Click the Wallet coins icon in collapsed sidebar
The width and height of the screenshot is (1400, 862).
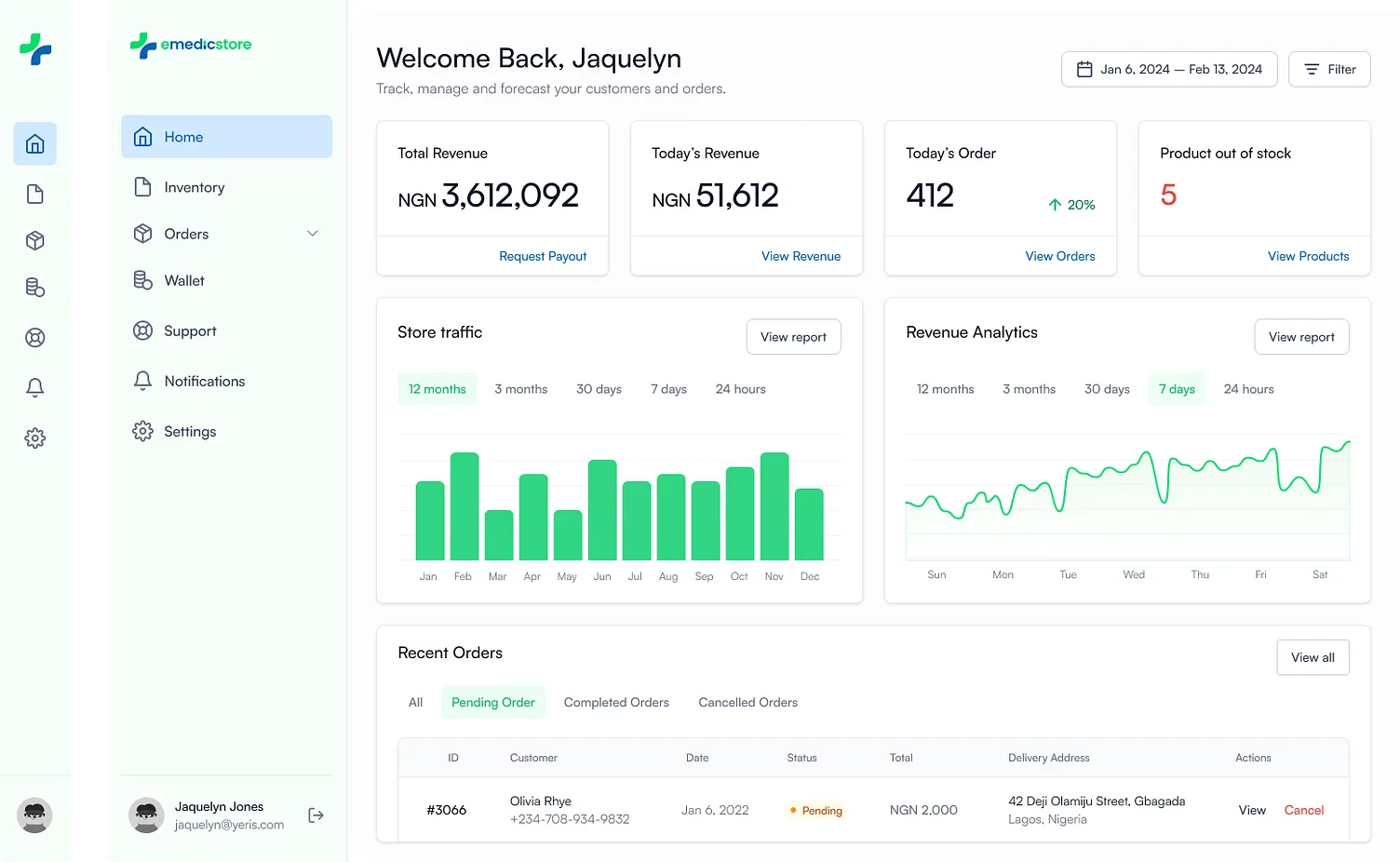click(x=34, y=288)
